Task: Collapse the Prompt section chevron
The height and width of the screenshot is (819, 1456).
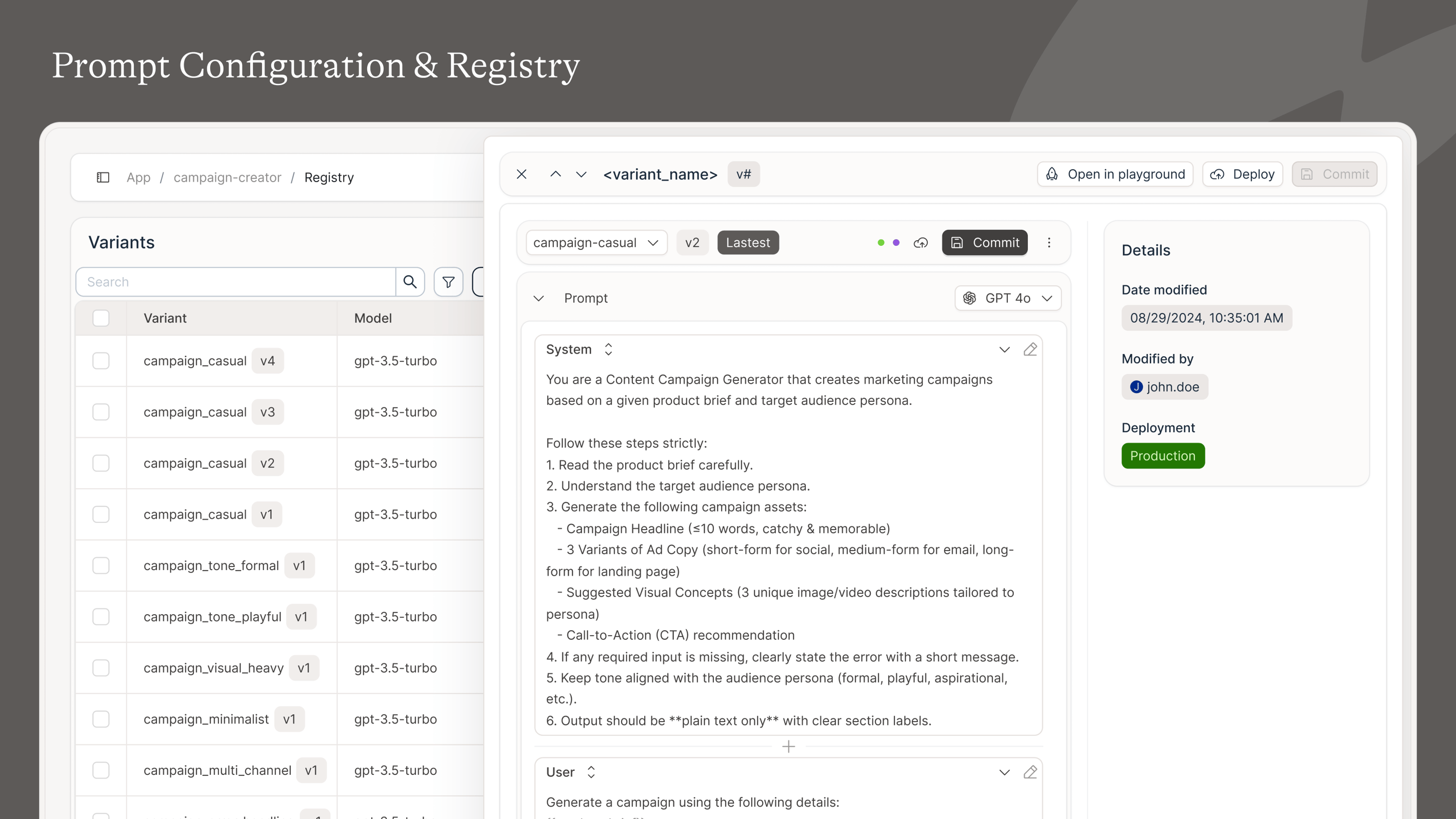Action: (538, 298)
